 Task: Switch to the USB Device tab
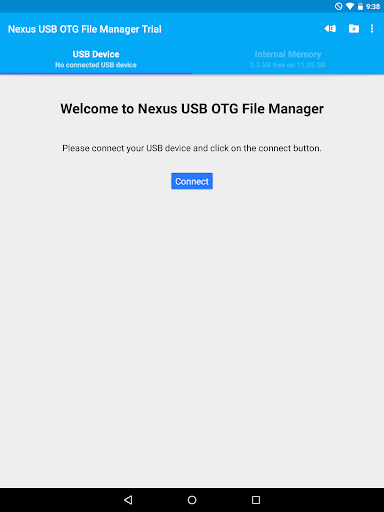pyautogui.click(x=96, y=59)
